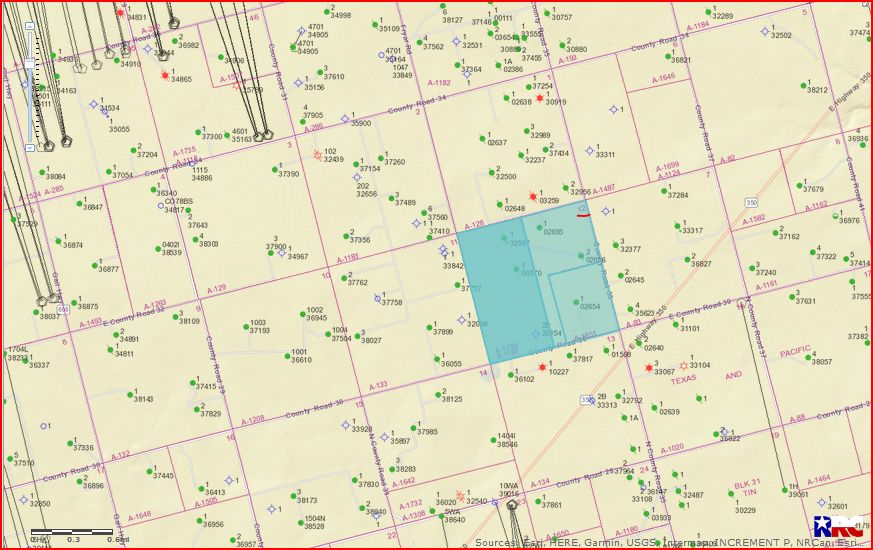Select diamond location symbol 32531
This screenshot has height=550, width=873.
click(456, 41)
